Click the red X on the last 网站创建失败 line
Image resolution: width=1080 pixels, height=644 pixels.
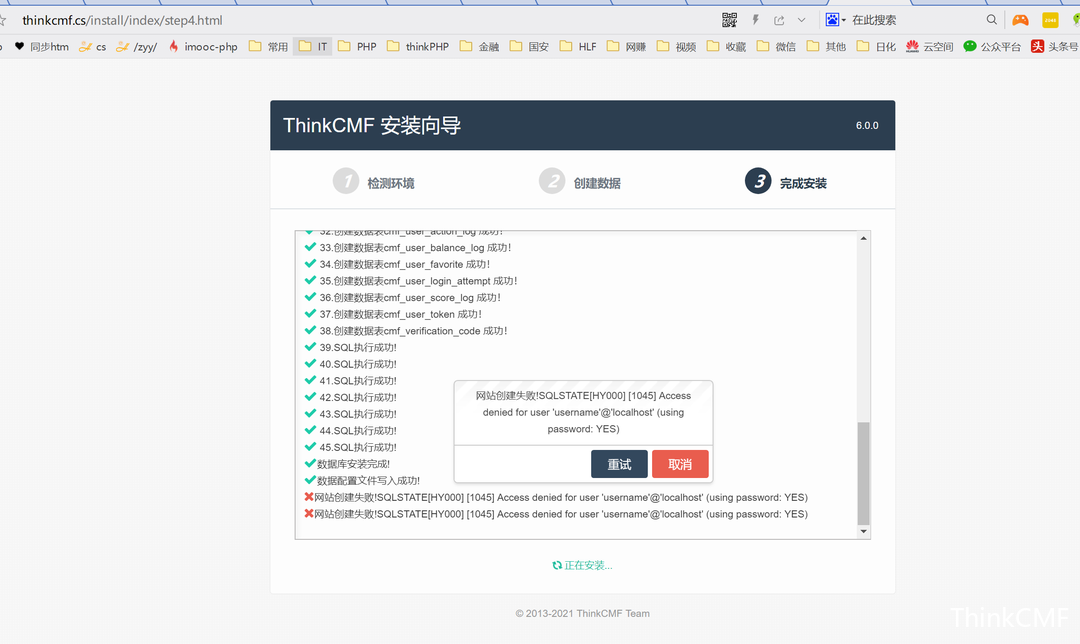(x=309, y=513)
